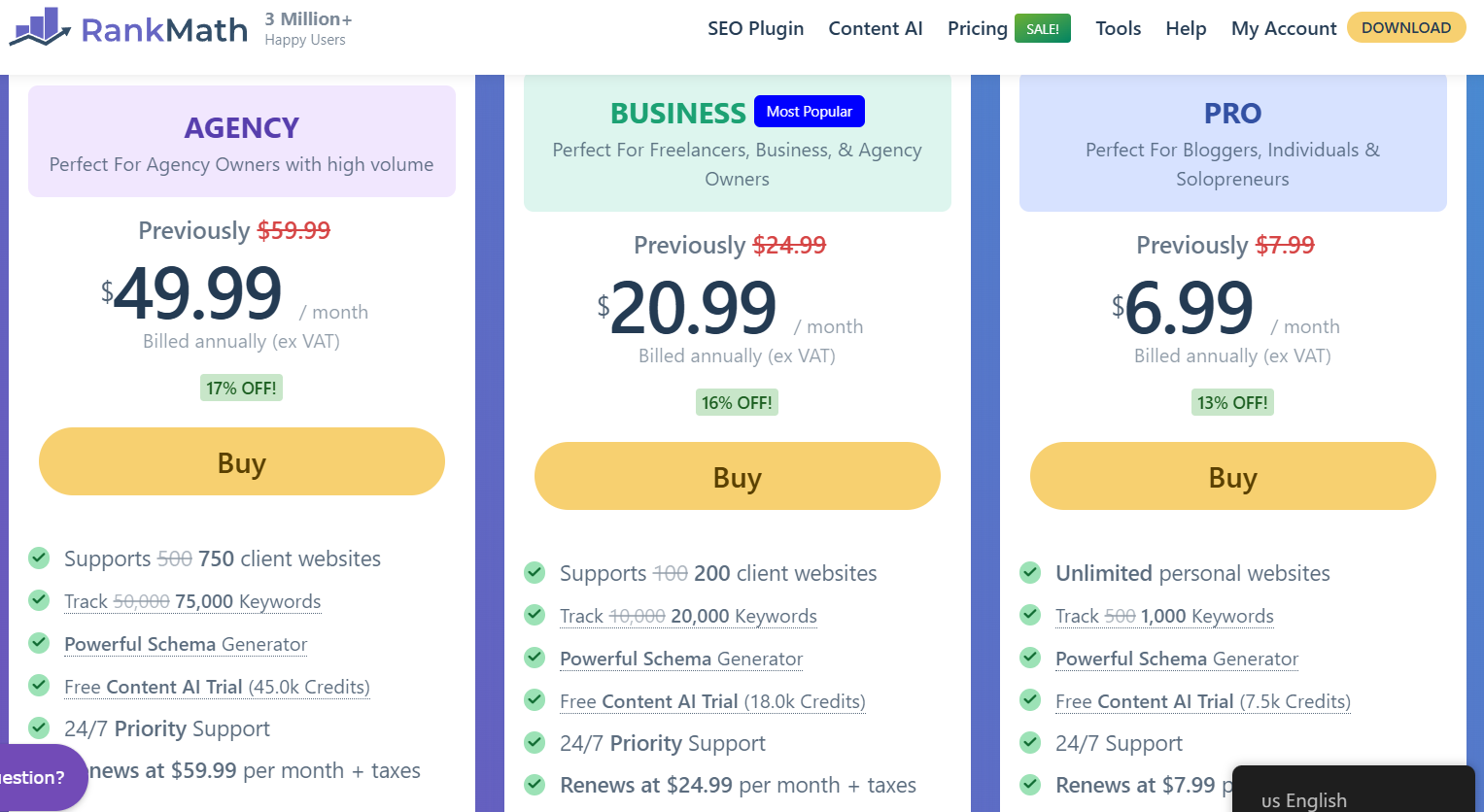Click the green SALE! badge in navigation
Viewport: 1484px width, 812px height.
coord(1043,28)
